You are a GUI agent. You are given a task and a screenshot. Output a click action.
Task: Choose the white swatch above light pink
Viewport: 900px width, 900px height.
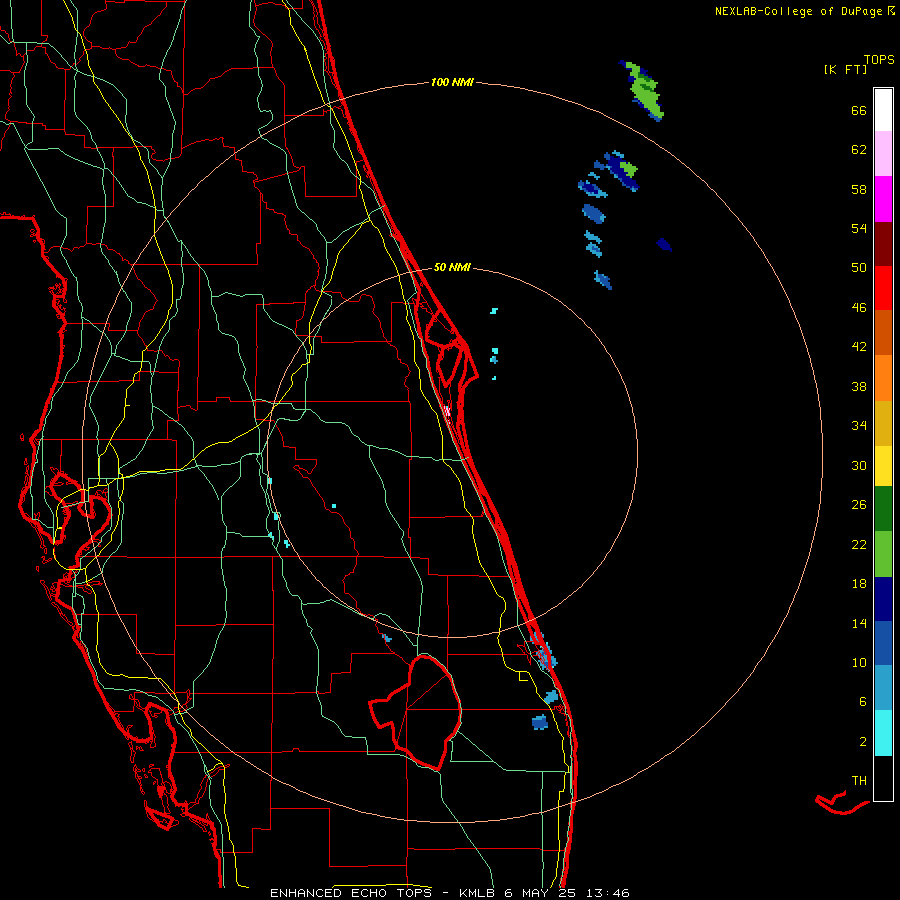pyautogui.click(x=883, y=110)
